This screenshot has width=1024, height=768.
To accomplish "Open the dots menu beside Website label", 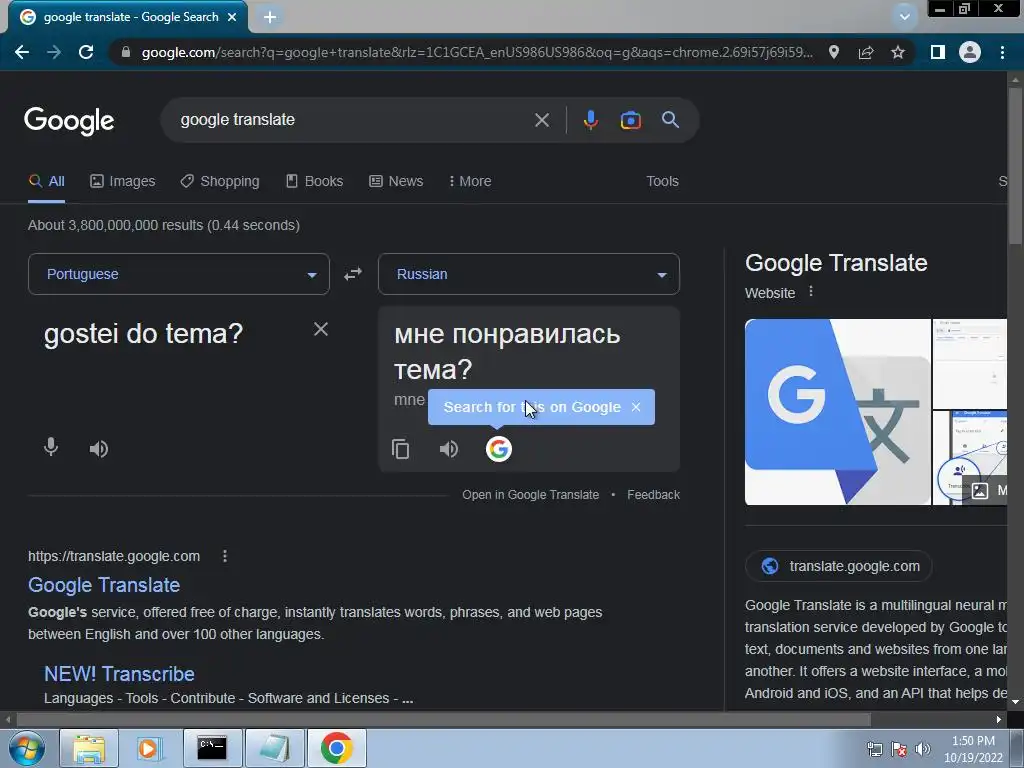I will click(811, 291).
